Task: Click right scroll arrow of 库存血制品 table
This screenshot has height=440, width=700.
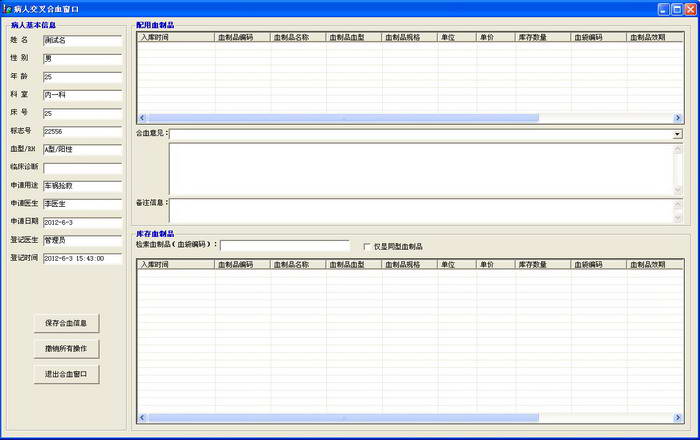Action: pos(678,418)
